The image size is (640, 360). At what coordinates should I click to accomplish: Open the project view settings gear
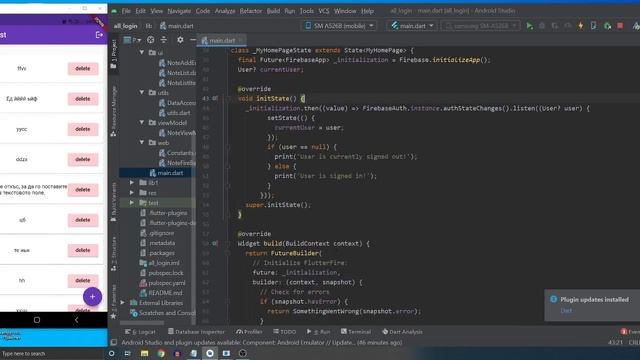(180, 40)
